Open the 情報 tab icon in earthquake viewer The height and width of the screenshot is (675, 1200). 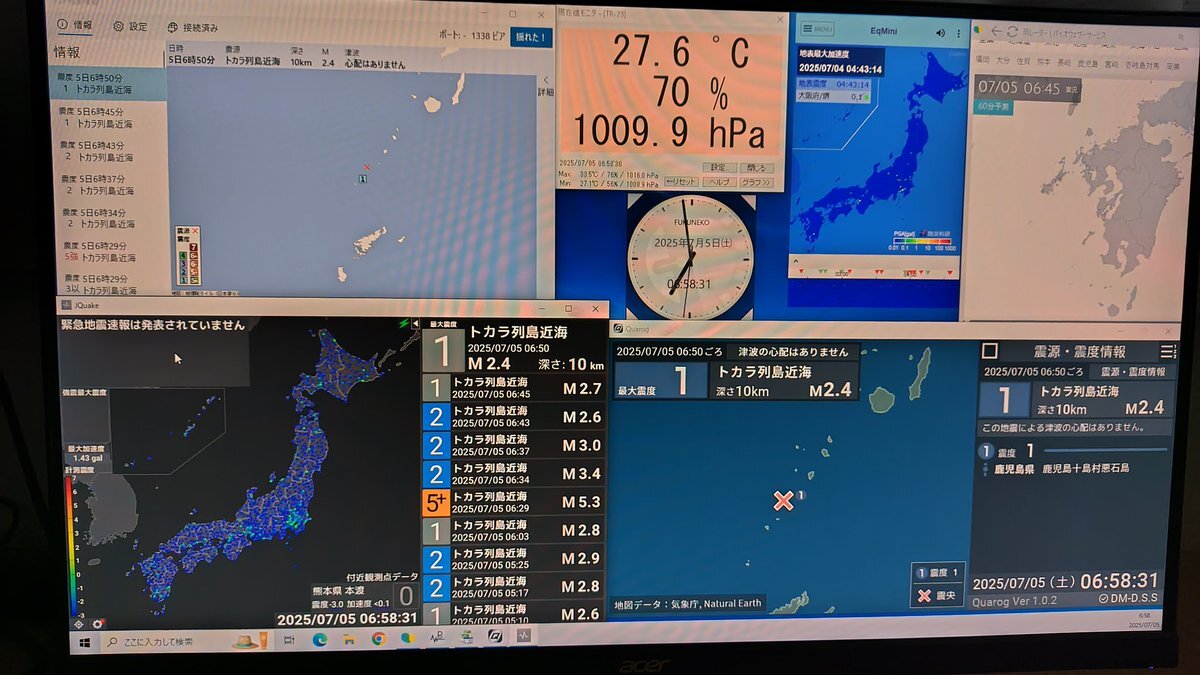[x=63, y=24]
